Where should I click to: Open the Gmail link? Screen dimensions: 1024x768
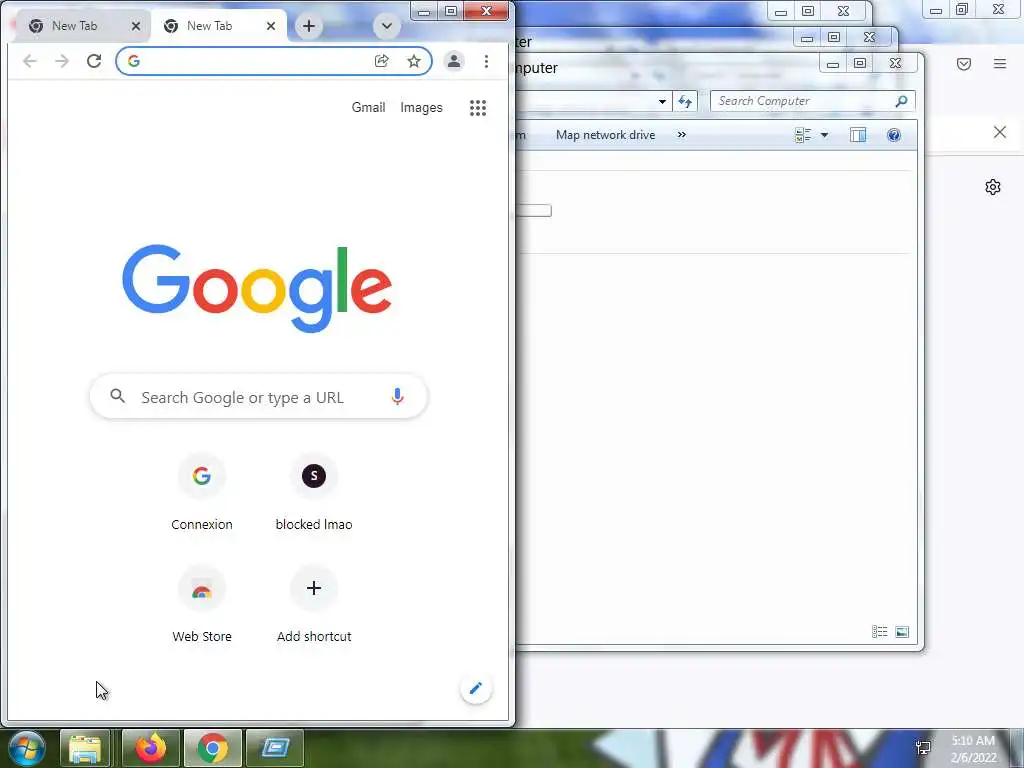tap(368, 108)
